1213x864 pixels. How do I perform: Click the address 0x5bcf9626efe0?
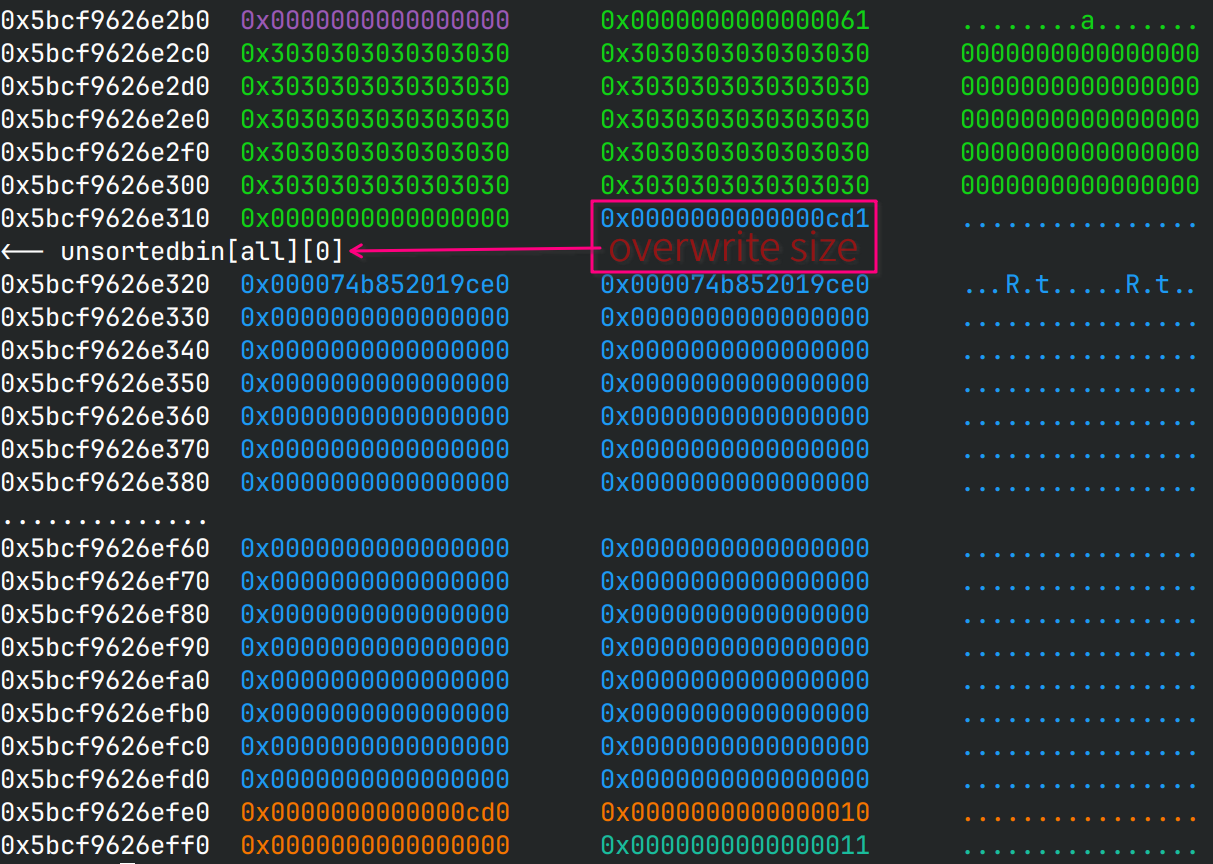click(105, 812)
